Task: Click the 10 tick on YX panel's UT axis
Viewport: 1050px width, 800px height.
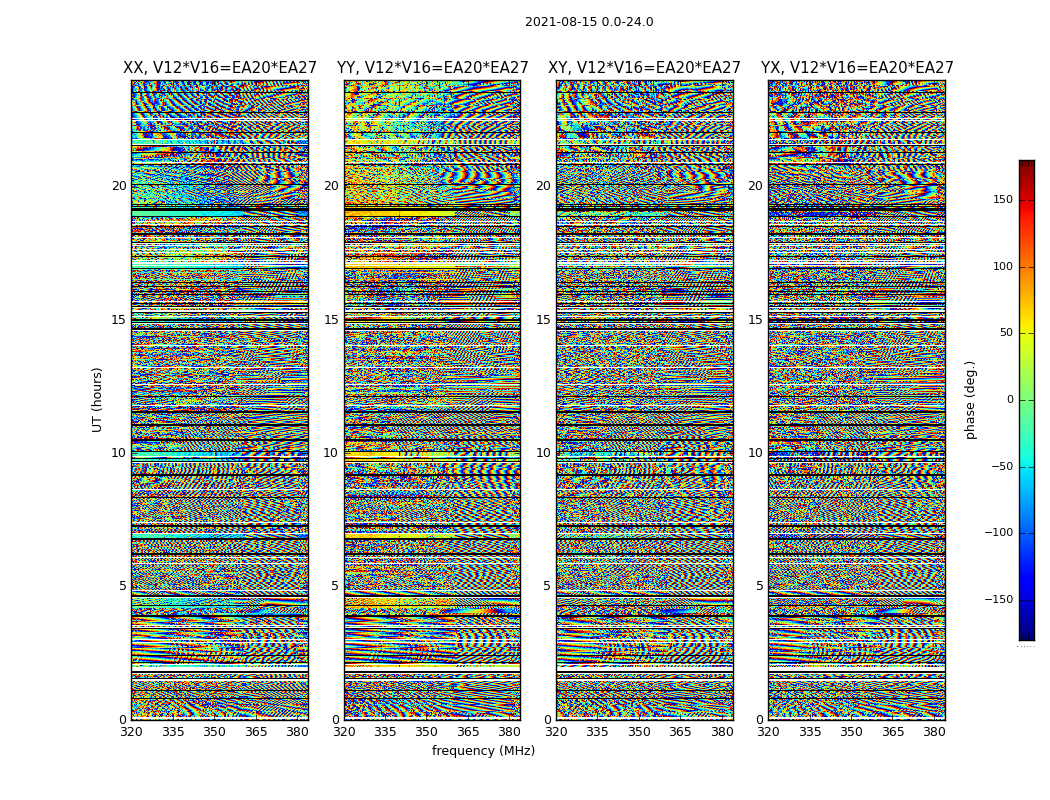Action: coord(756,453)
